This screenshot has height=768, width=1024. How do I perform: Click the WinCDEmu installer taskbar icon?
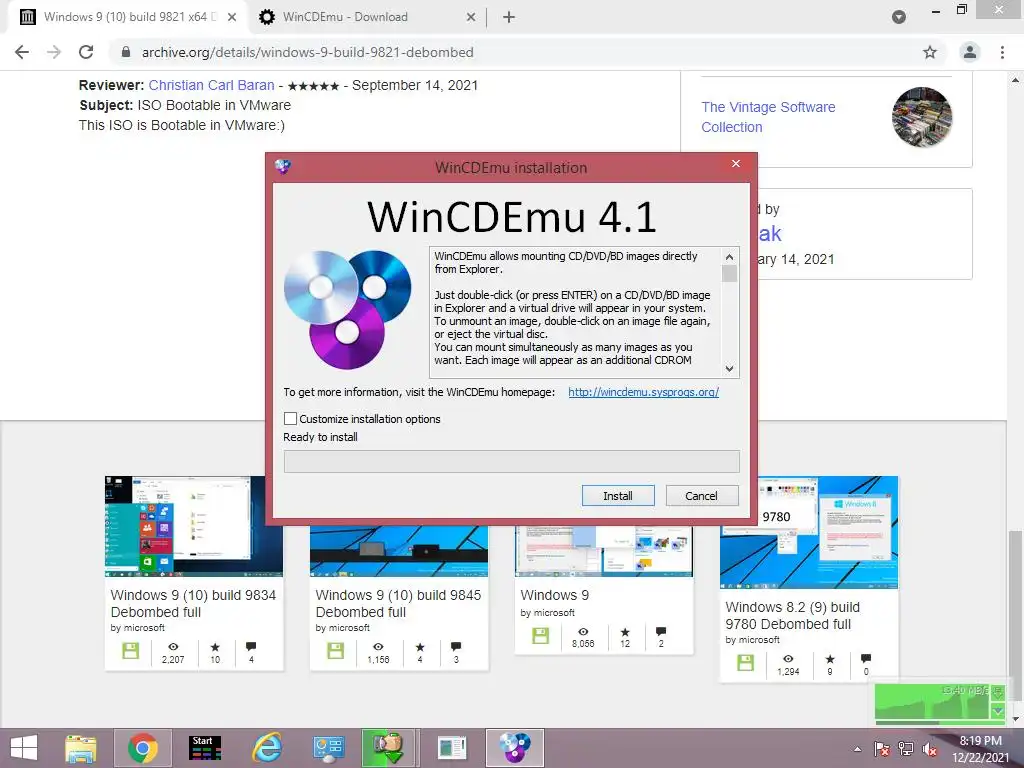pos(515,748)
